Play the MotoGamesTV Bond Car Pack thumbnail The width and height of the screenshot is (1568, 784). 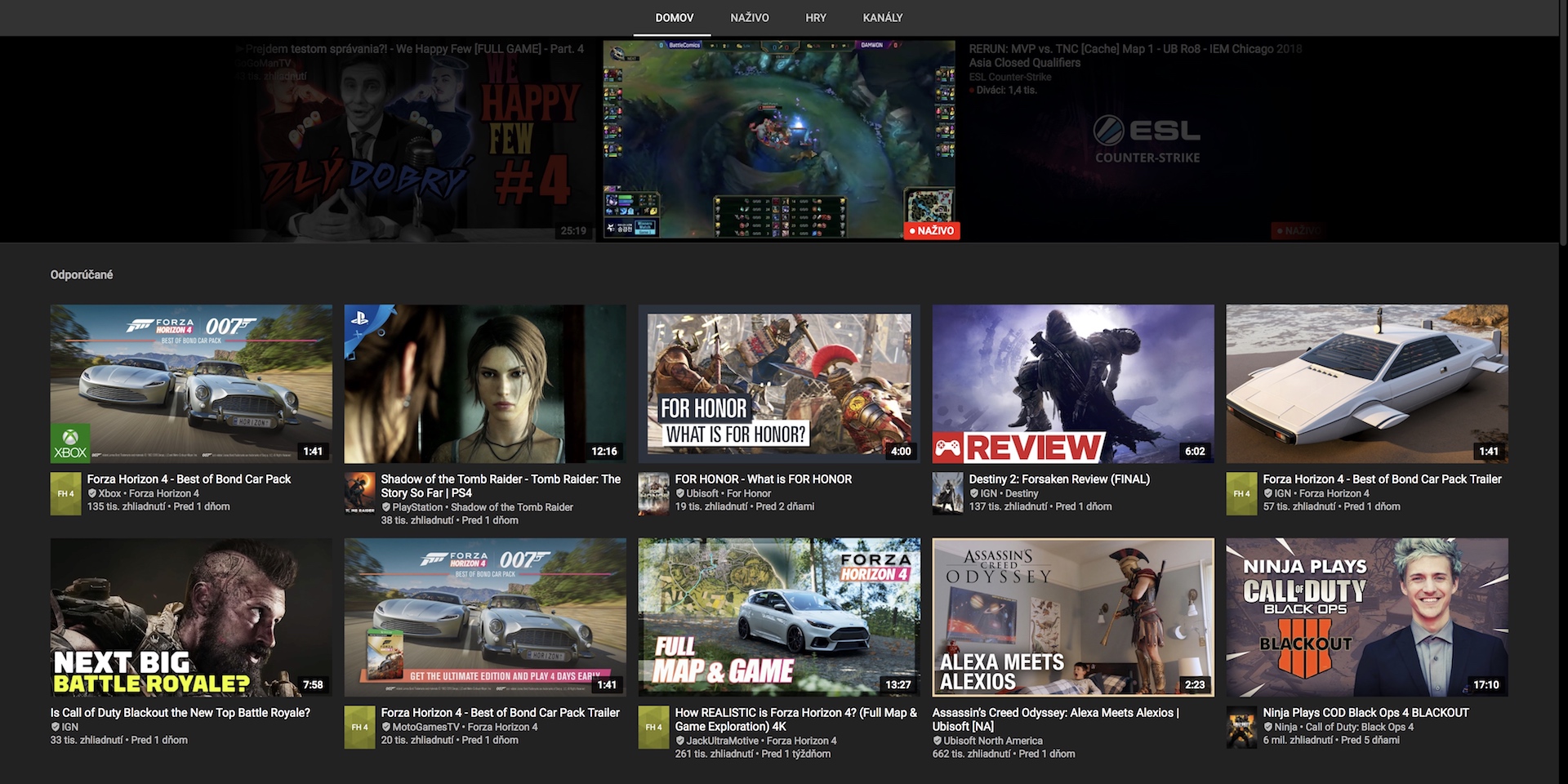tap(485, 617)
